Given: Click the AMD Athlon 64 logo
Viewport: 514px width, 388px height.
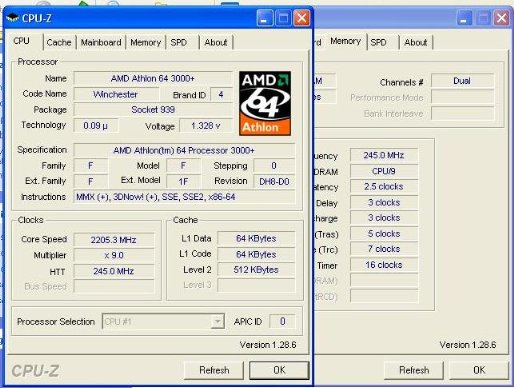Looking at the screenshot, I should coord(265,103).
